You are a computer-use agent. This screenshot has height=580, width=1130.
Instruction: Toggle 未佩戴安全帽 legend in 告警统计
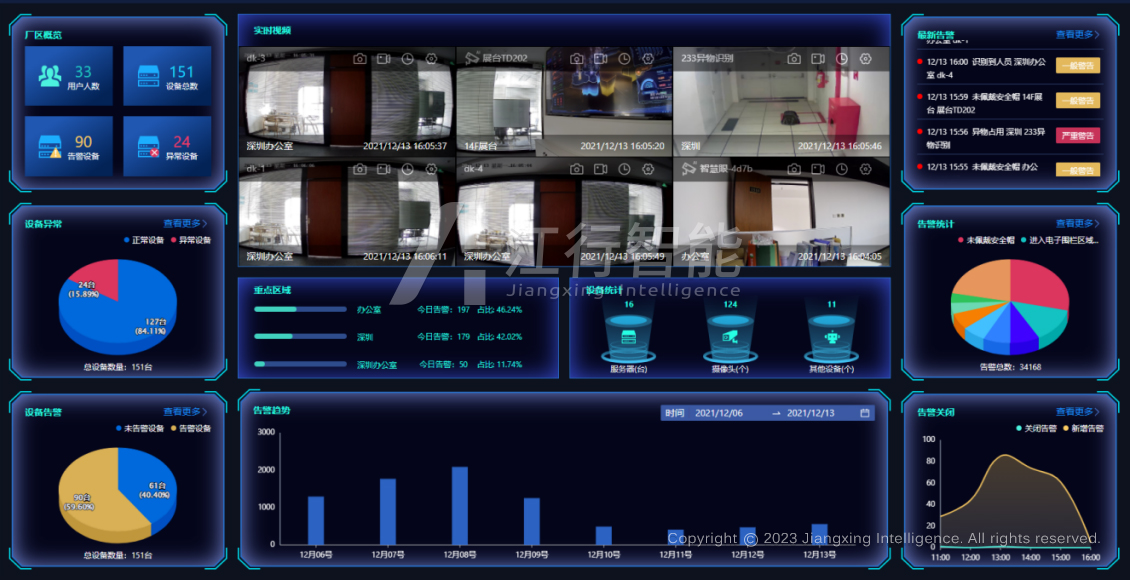point(986,240)
